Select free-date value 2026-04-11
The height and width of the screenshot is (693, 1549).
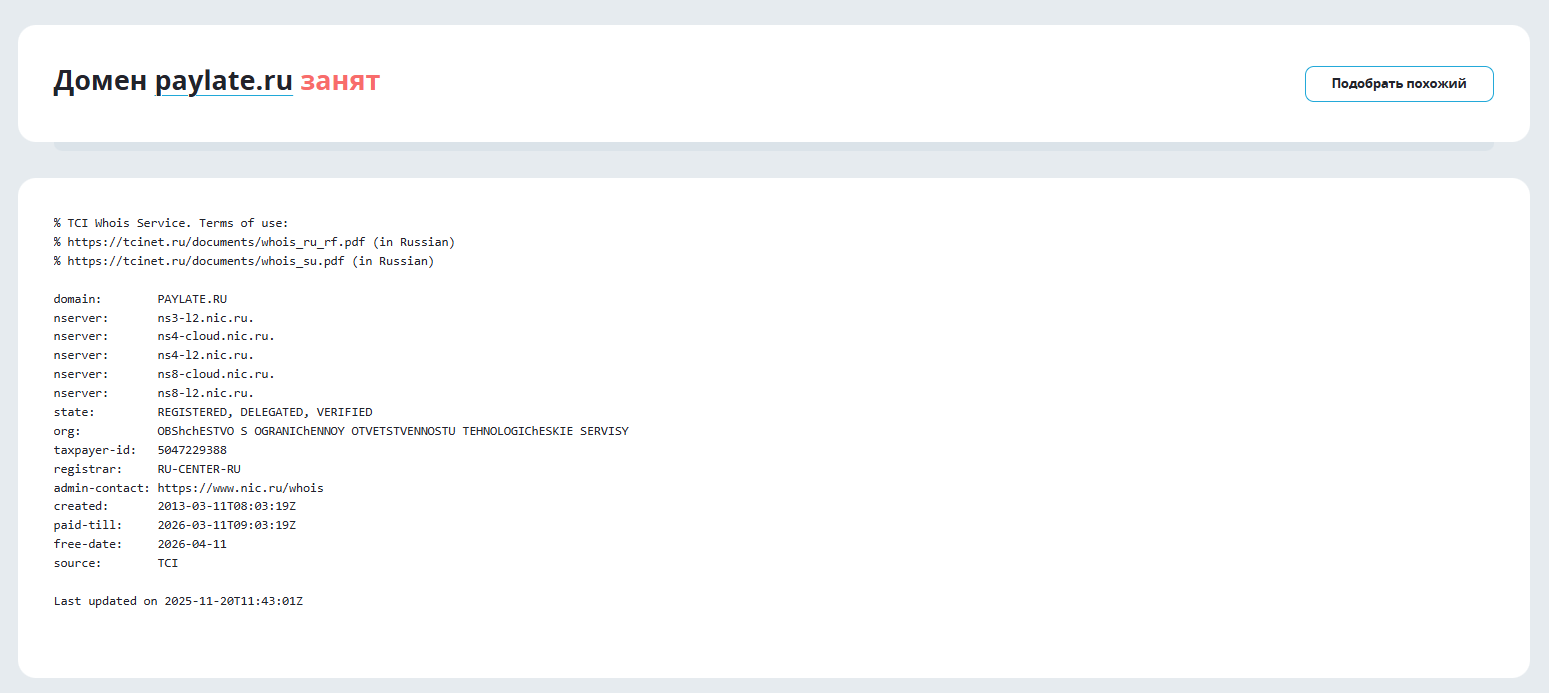point(192,544)
